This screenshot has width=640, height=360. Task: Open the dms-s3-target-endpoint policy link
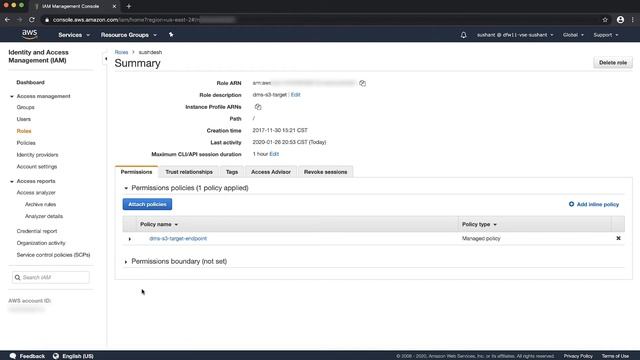point(178,238)
